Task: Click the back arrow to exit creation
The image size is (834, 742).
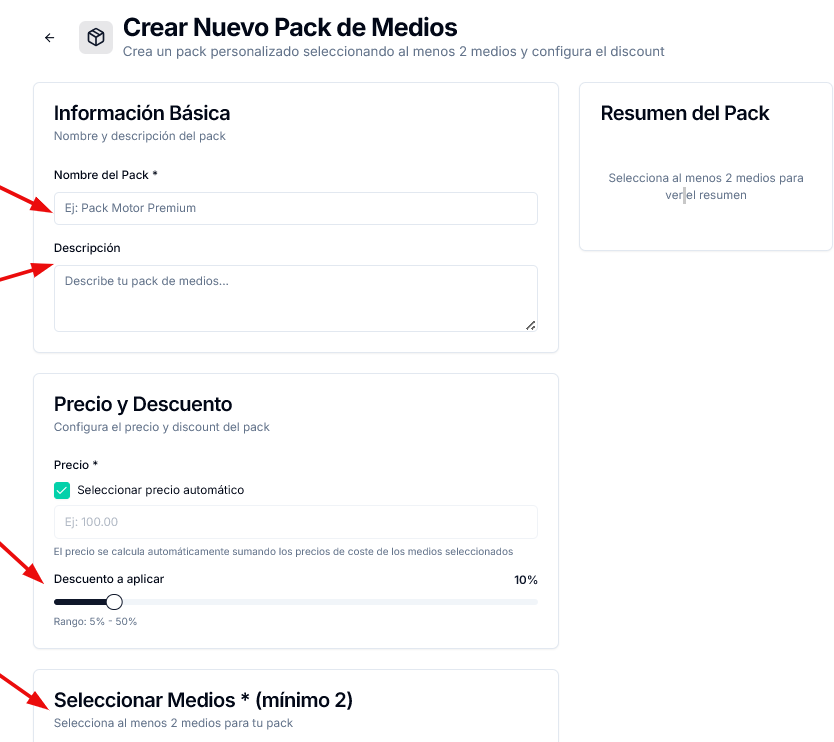Action: click(49, 37)
